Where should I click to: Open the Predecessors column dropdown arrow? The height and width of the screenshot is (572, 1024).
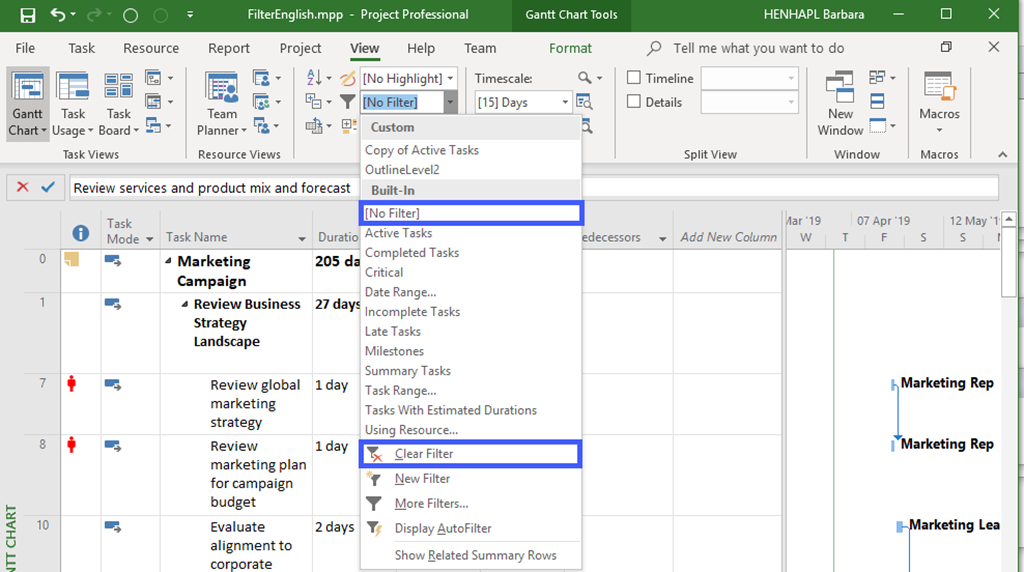coord(662,239)
